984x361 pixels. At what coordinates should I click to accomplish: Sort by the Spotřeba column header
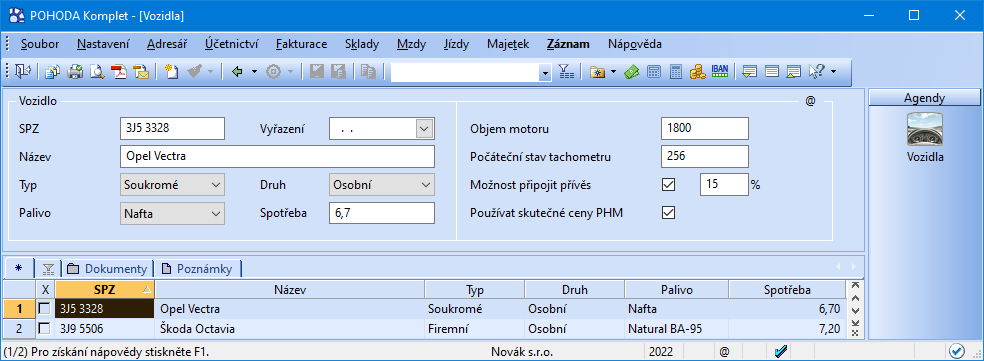[x=787, y=289]
